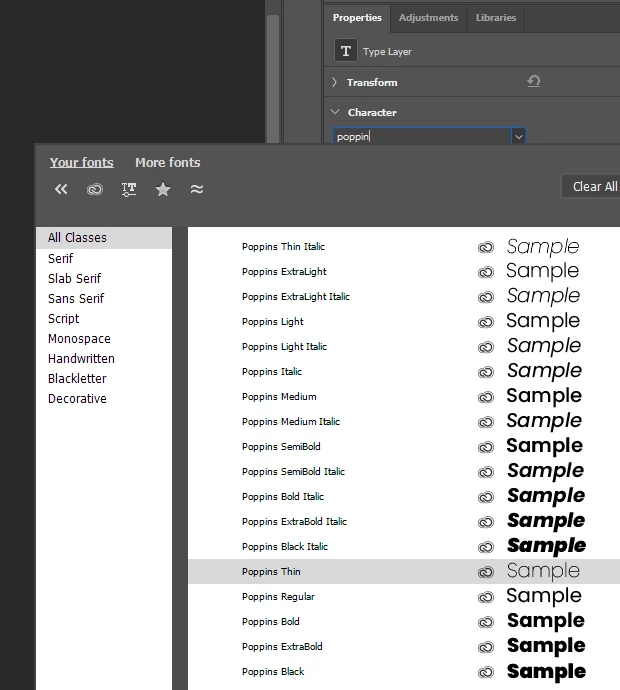Toggle the similar fonts filter icon
620x690 pixels.
[197, 189]
